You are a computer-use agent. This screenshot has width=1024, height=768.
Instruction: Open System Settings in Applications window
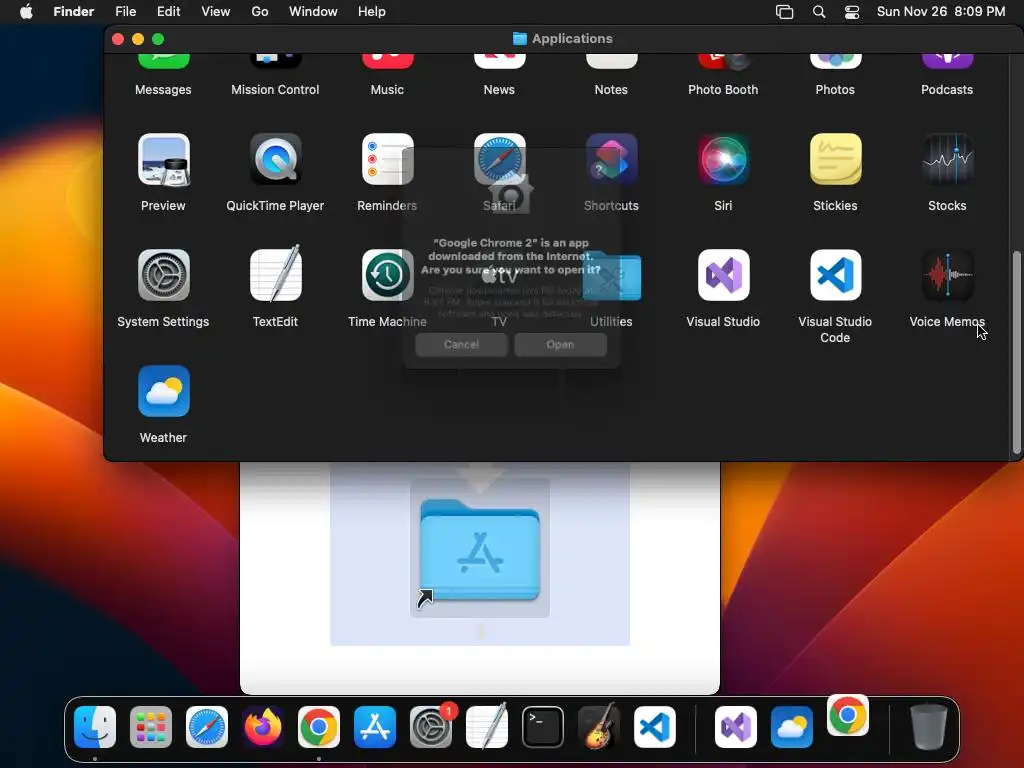163,275
